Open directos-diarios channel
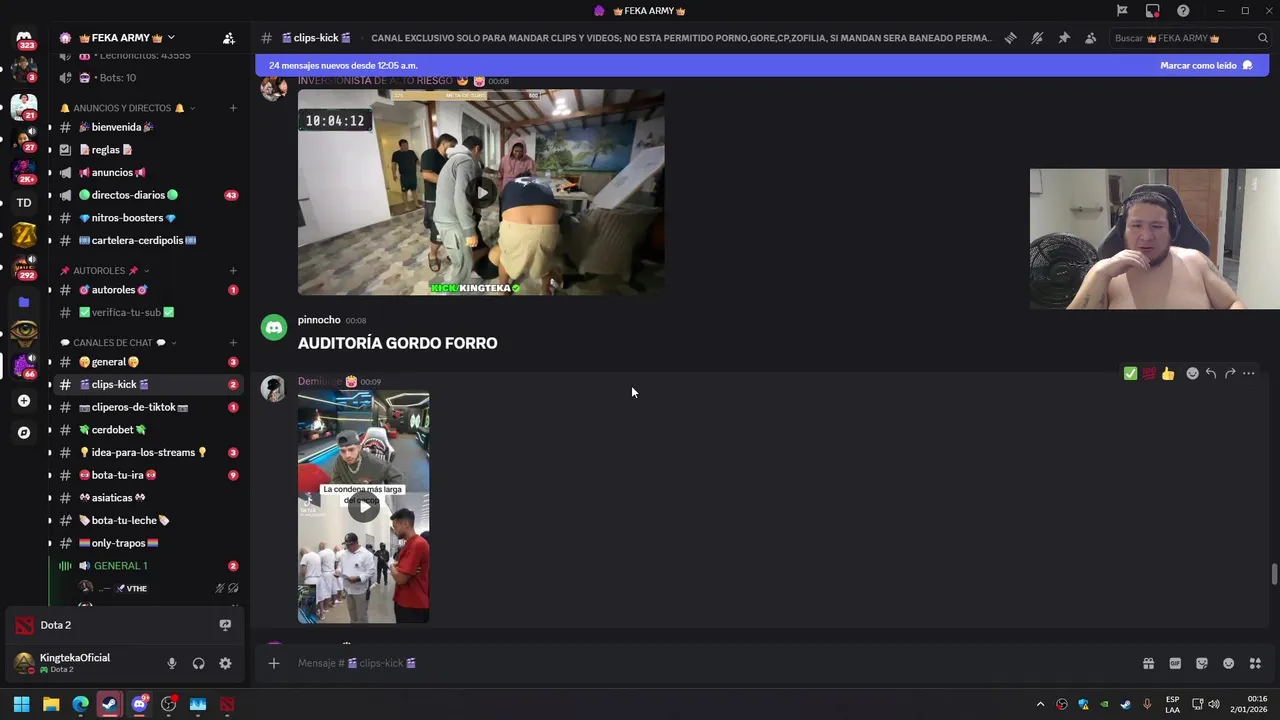This screenshot has width=1280, height=720. (146, 195)
